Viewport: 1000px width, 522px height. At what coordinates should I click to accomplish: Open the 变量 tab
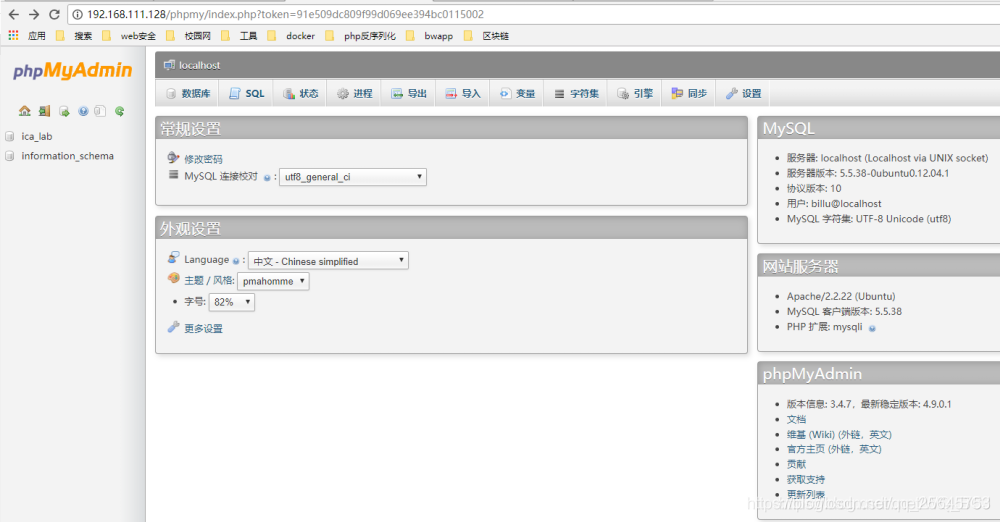[x=517, y=94]
